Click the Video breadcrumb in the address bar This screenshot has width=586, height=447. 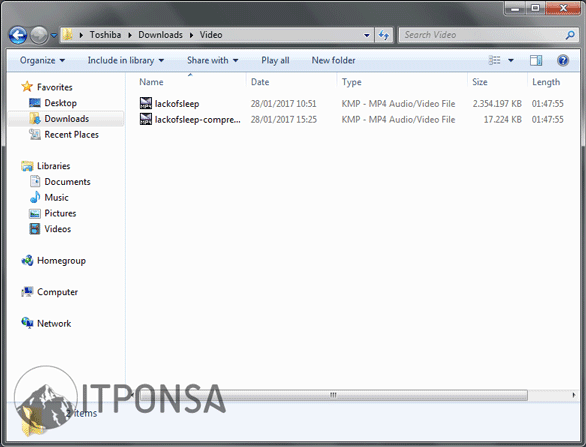click(x=211, y=35)
